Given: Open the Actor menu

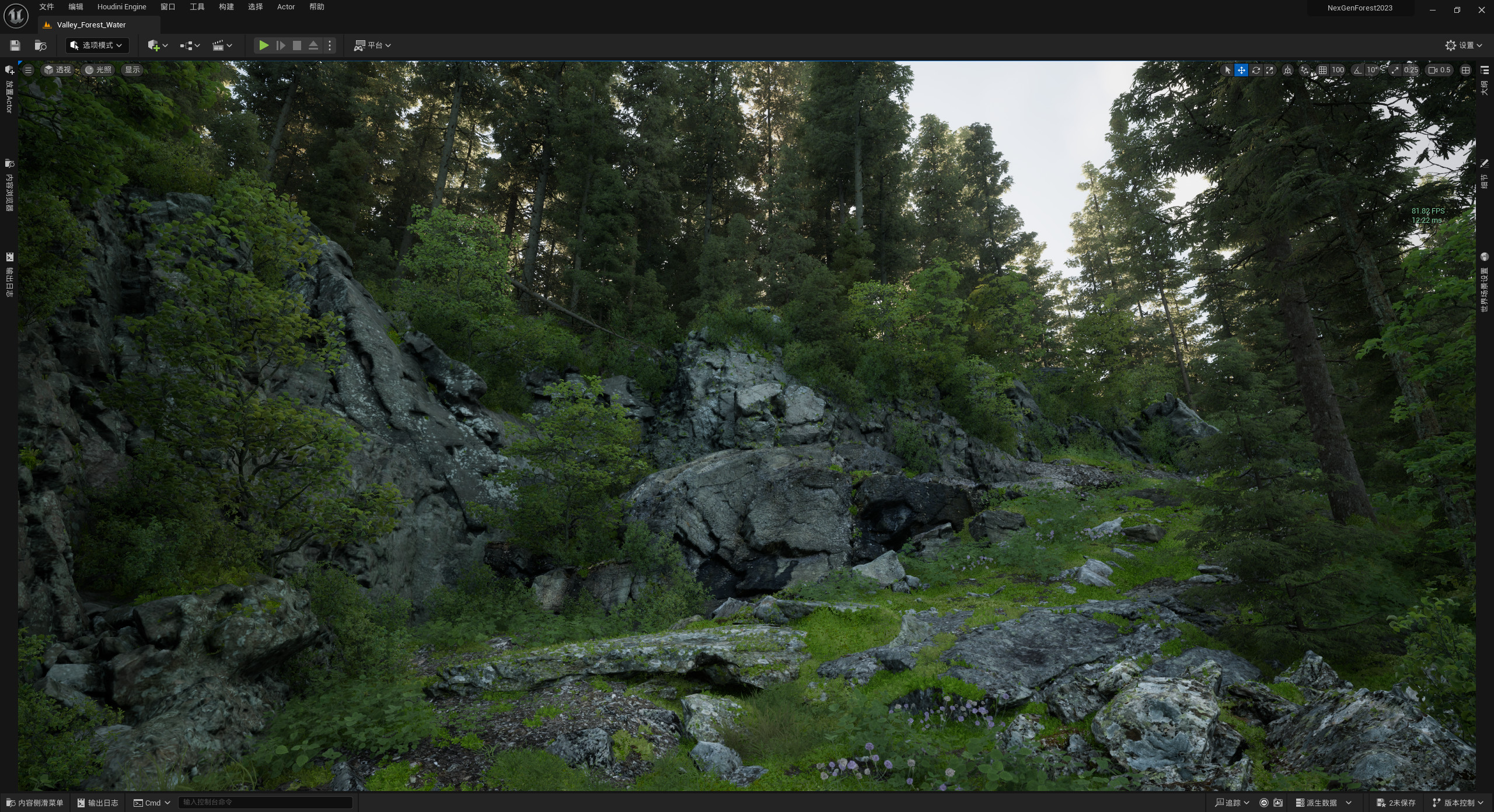Looking at the screenshot, I should [286, 7].
